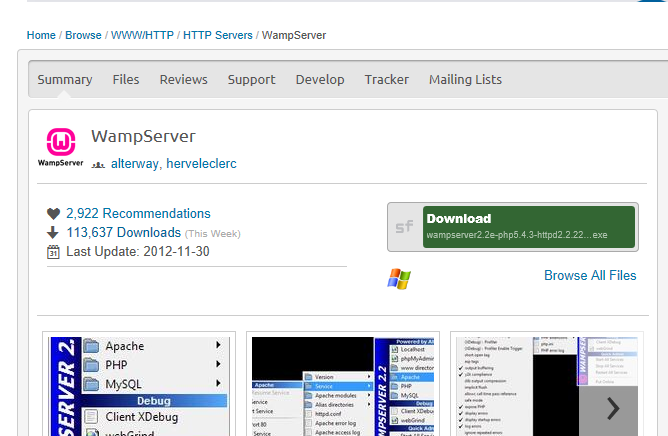Click the sf logo on Download button
Screen dimensions: 668x436
click(404, 227)
